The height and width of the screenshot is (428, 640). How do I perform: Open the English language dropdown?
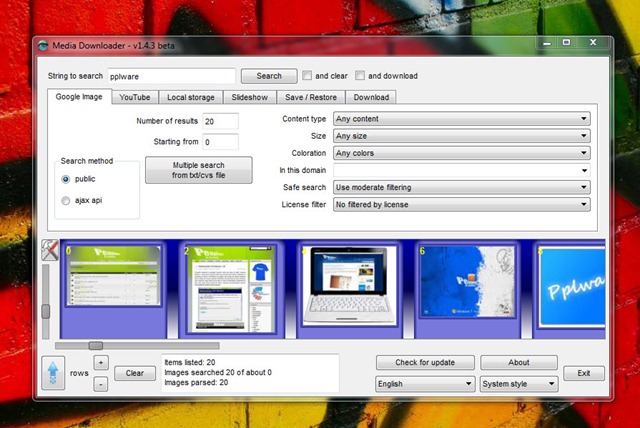coord(425,384)
